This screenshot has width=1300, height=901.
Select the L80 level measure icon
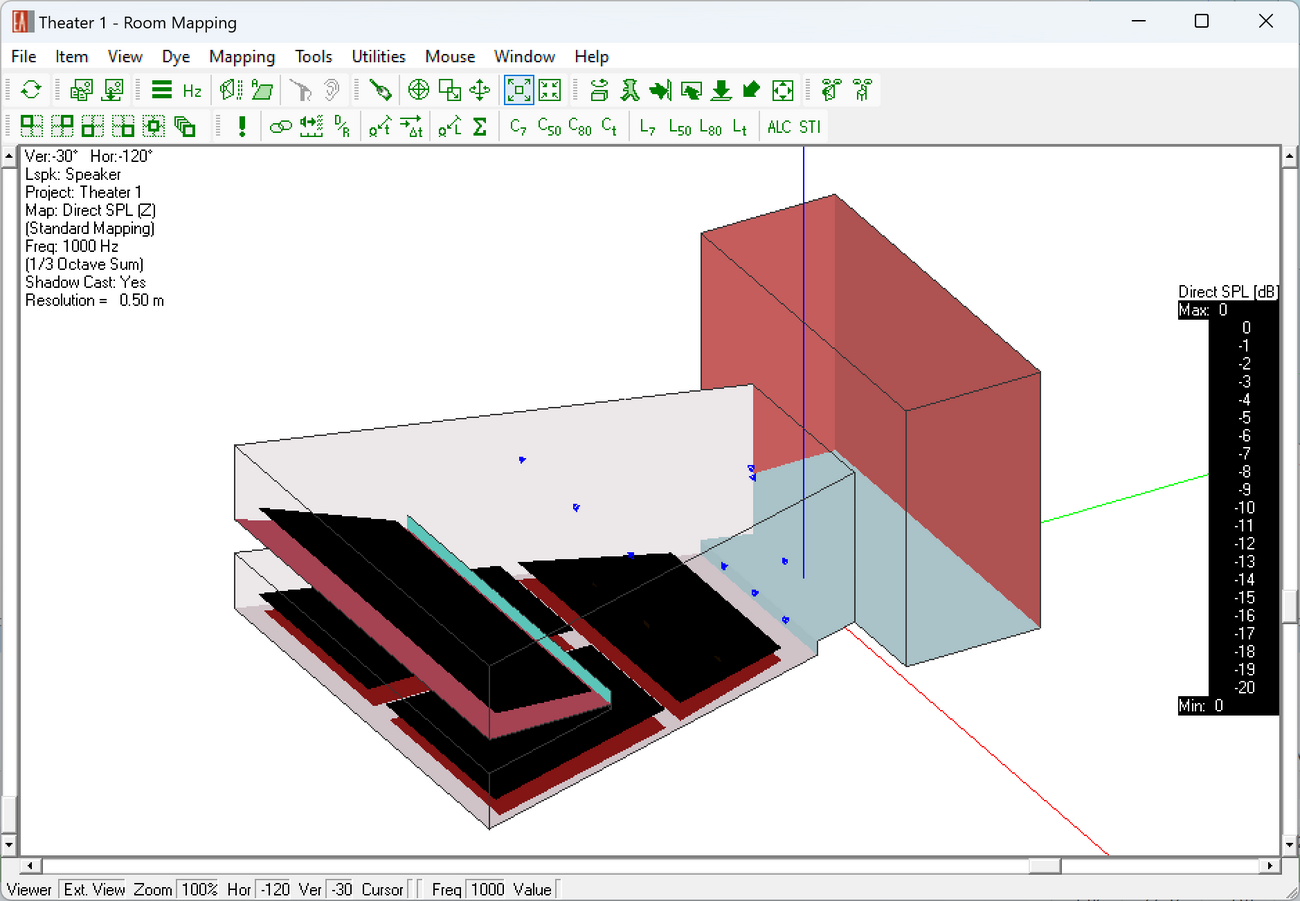[710, 127]
